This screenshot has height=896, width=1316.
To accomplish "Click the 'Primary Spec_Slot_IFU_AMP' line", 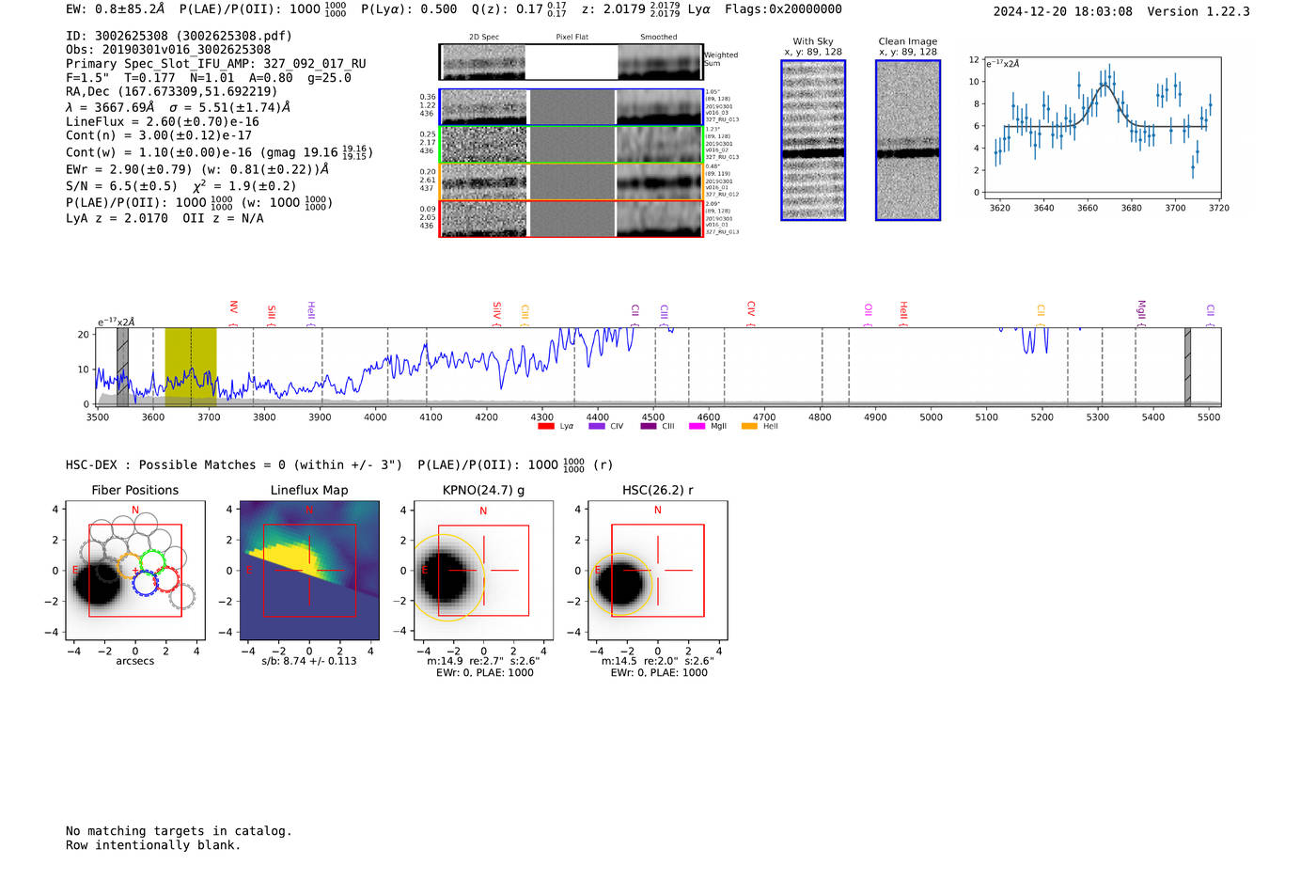I will pos(216,64).
